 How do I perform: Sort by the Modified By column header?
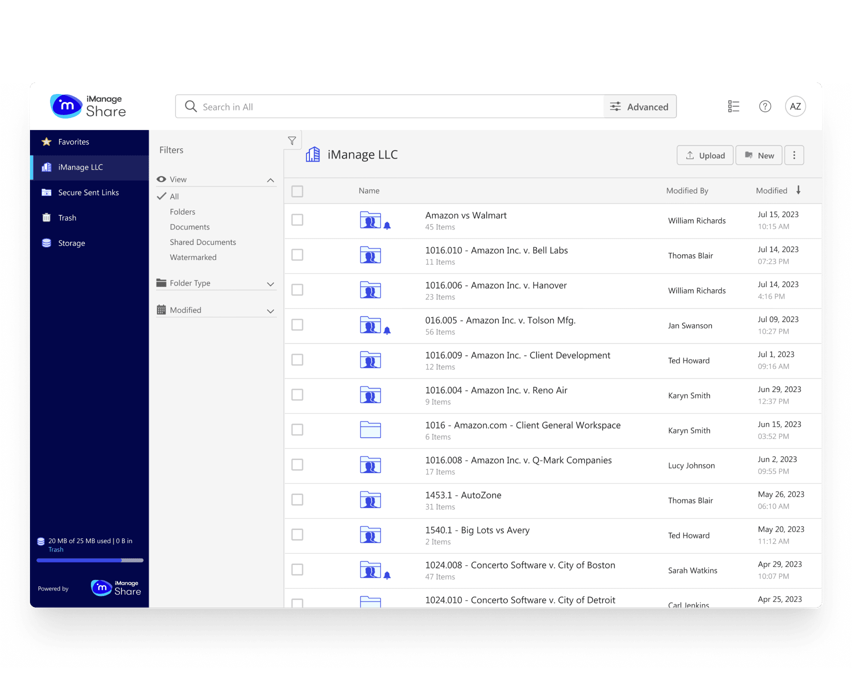pyautogui.click(x=687, y=191)
